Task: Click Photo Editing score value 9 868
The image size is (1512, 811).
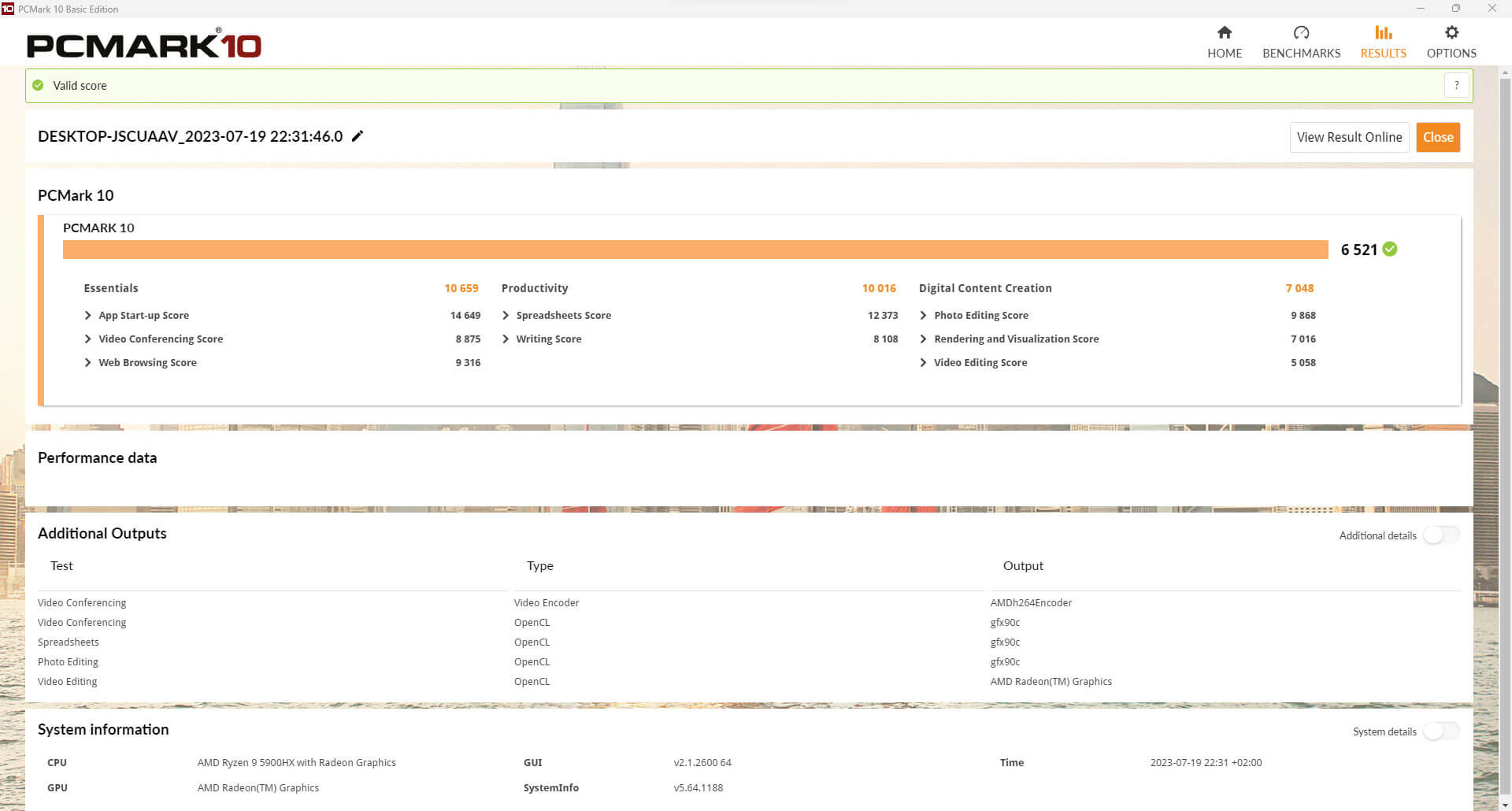Action: tap(1303, 315)
